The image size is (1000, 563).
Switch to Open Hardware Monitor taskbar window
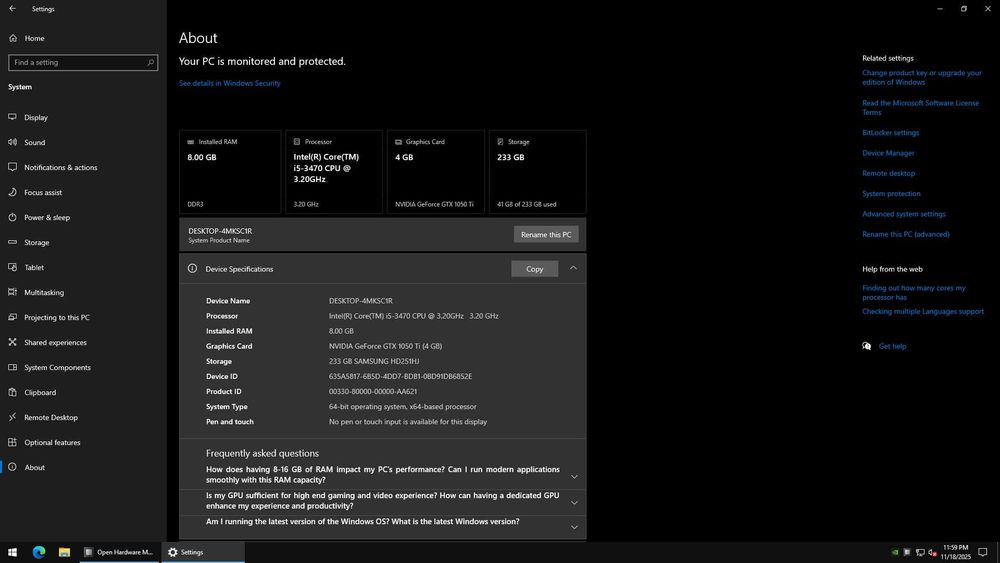pyautogui.click(x=119, y=552)
